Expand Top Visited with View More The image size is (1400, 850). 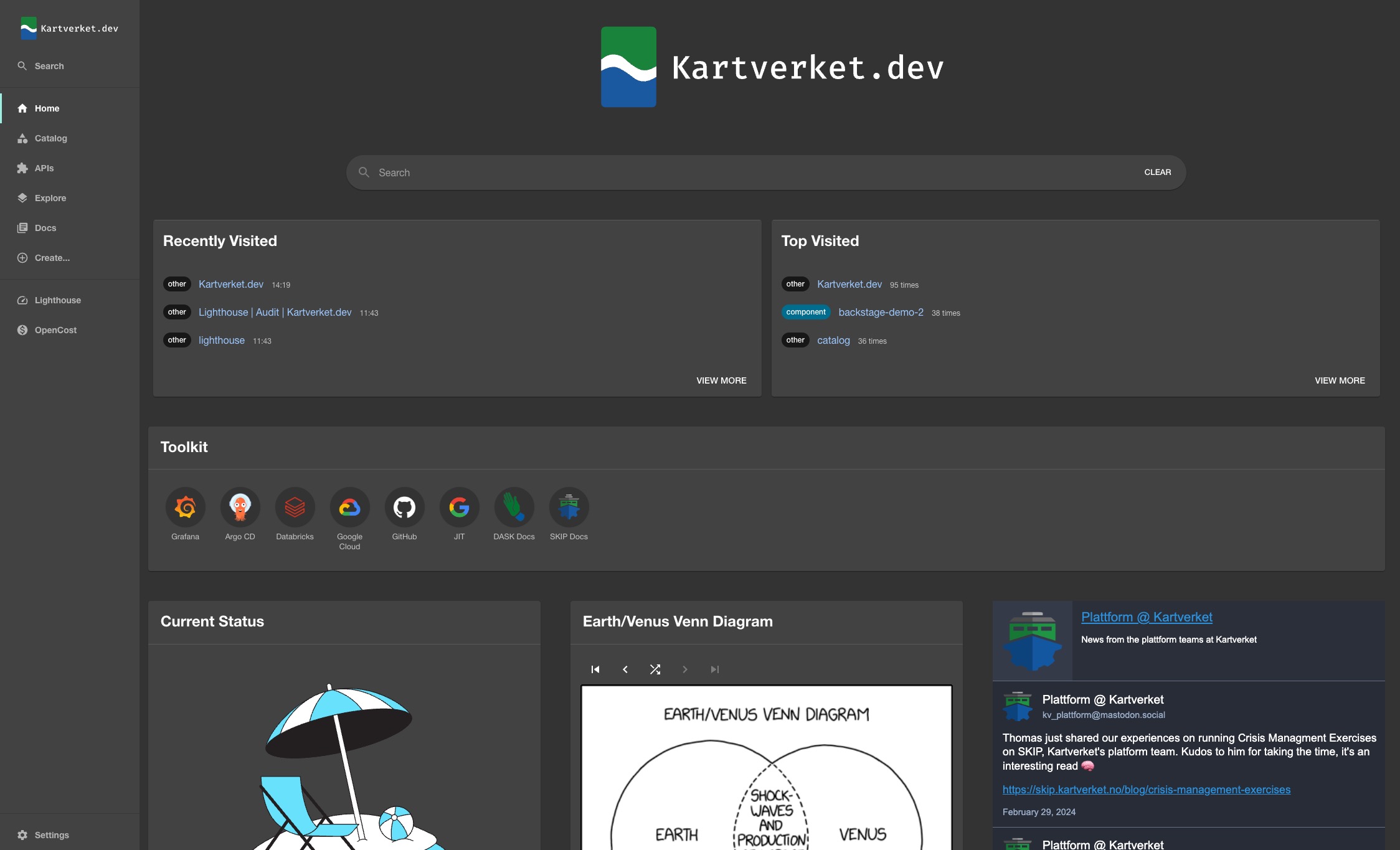(1340, 380)
